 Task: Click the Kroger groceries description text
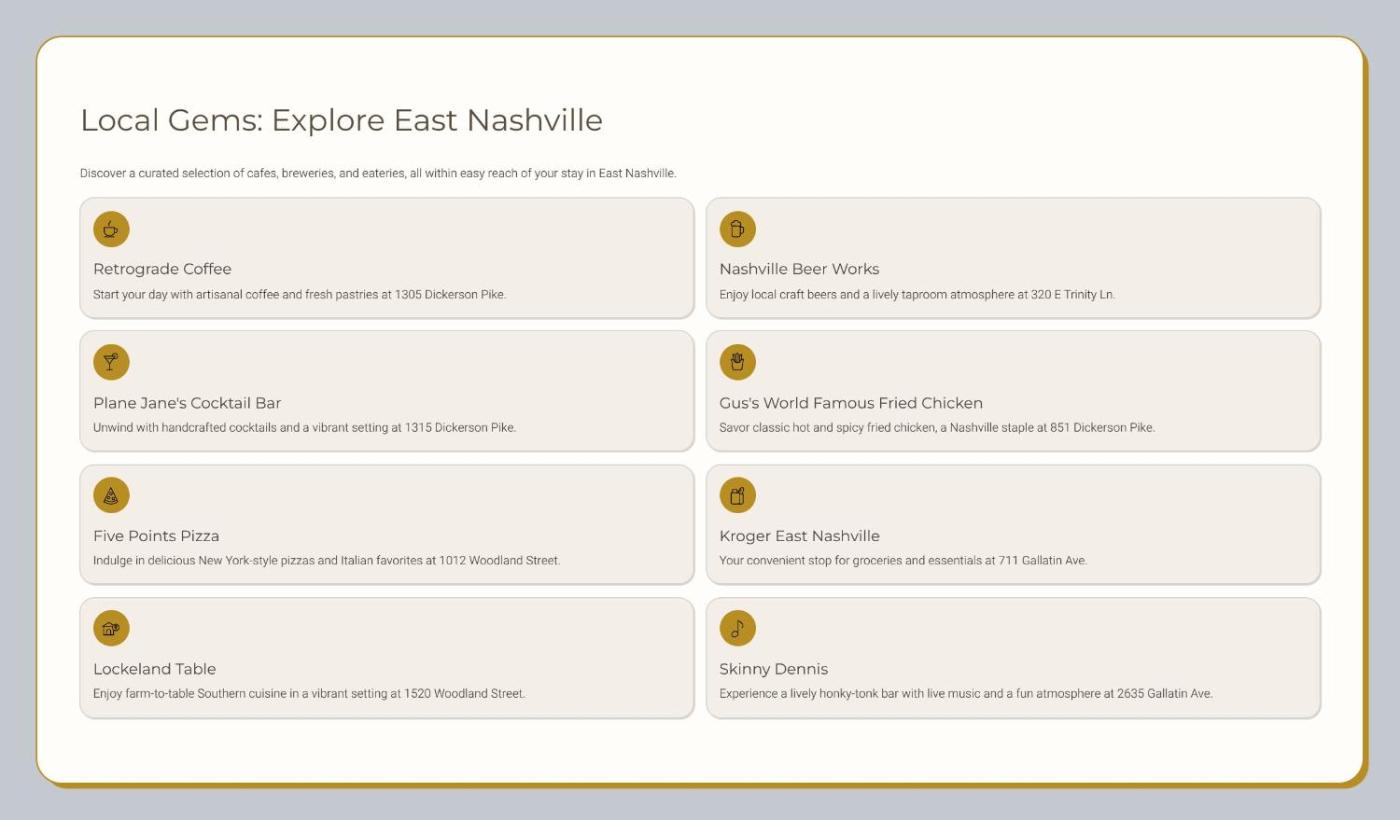click(902, 561)
